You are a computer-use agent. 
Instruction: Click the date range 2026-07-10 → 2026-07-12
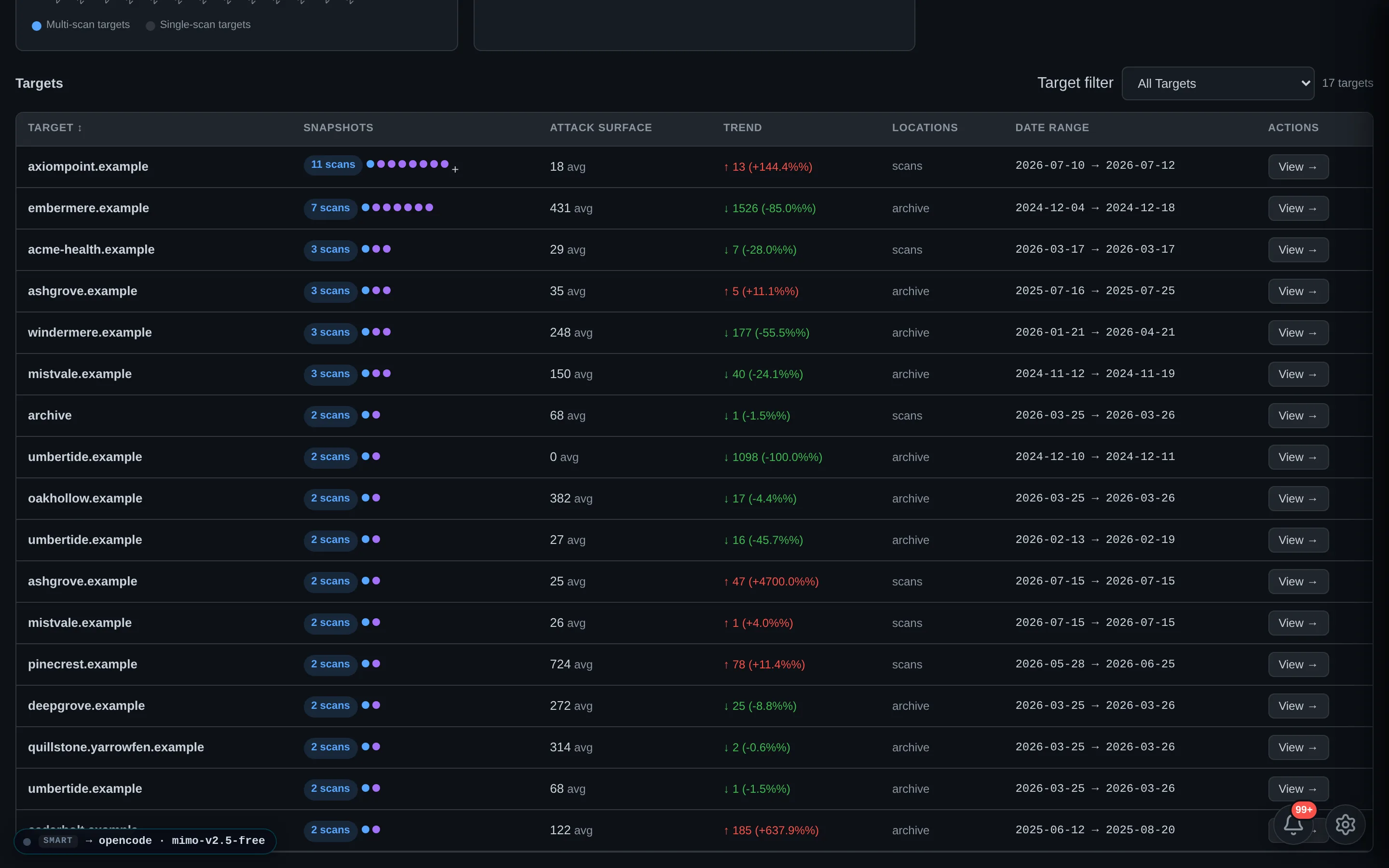pyautogui.click(x=1095, y=165)
